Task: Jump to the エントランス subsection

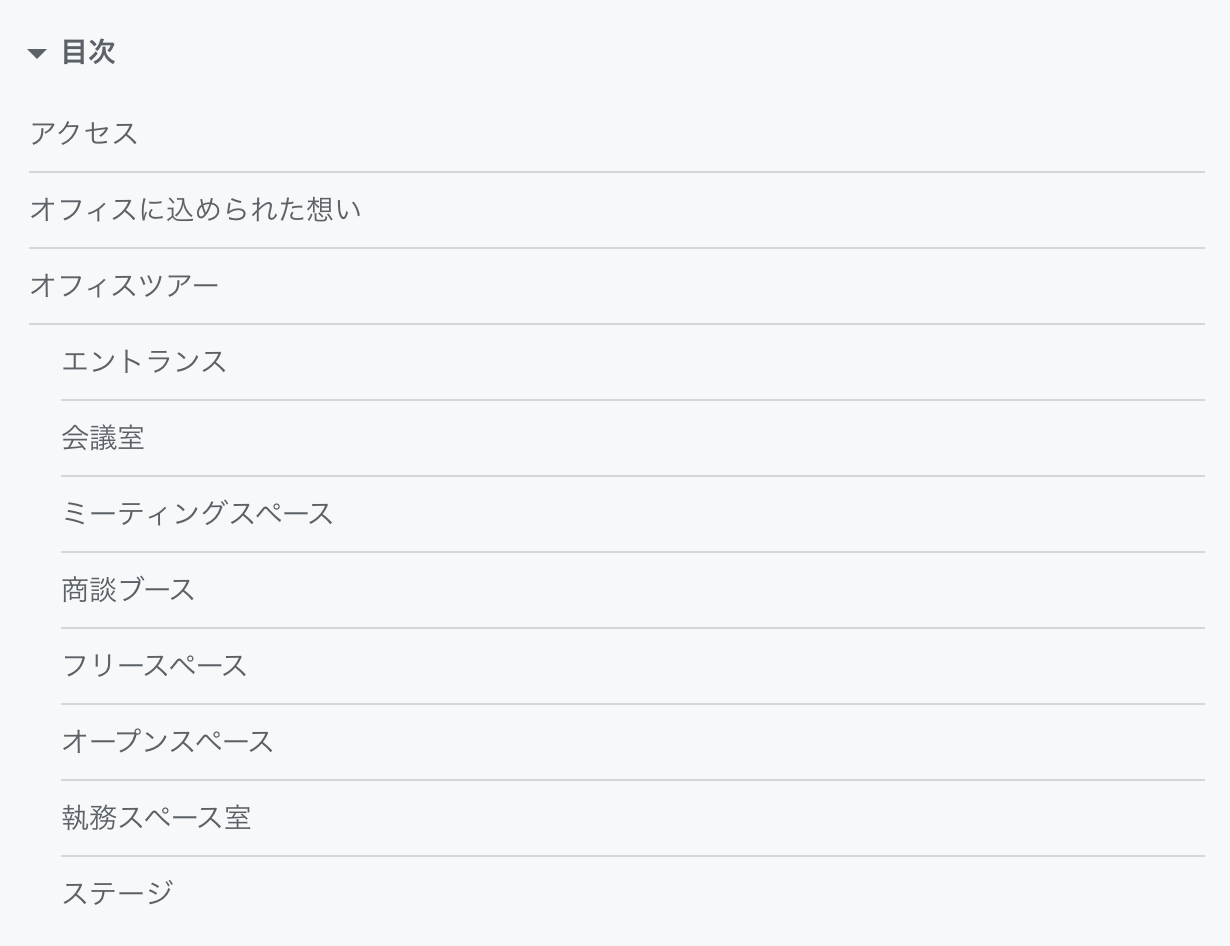Action: (x=144, y=361)
